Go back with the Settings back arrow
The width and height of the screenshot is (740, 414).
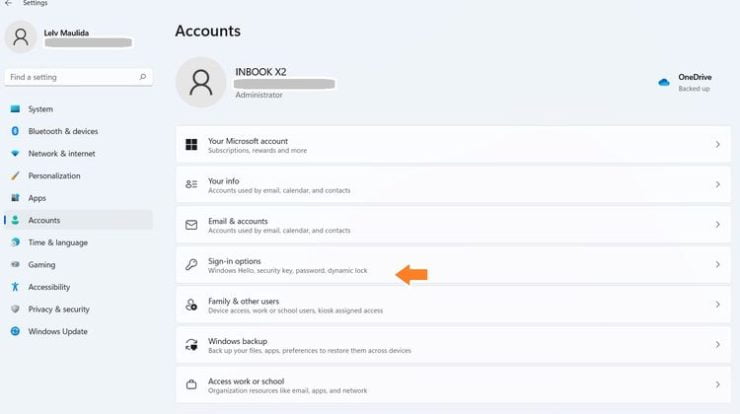(8, 4)
